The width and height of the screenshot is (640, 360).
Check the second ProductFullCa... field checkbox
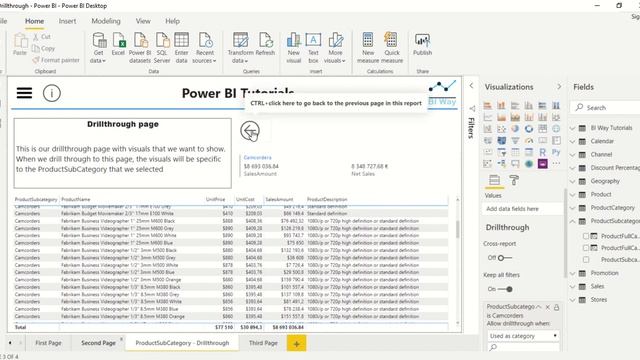coord(586,248)
